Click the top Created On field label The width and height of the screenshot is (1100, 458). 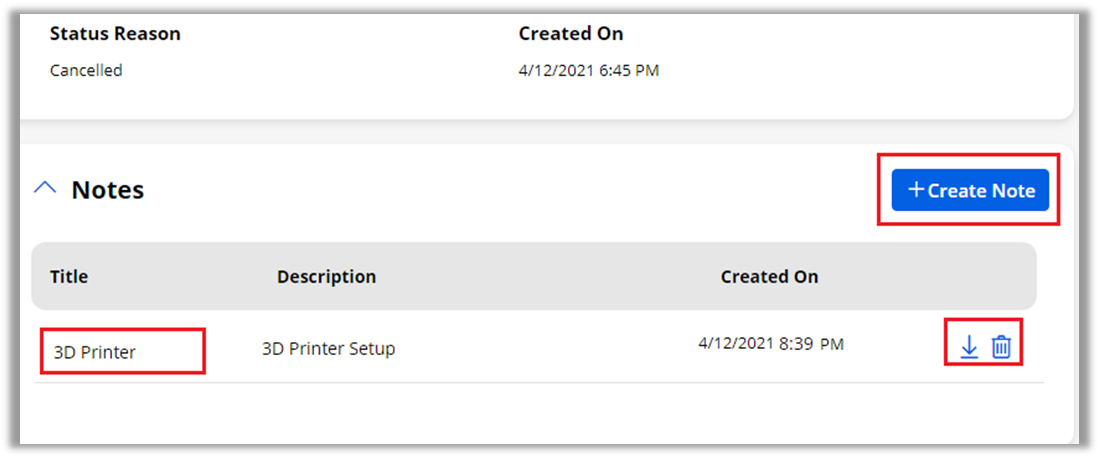(570, 34)
